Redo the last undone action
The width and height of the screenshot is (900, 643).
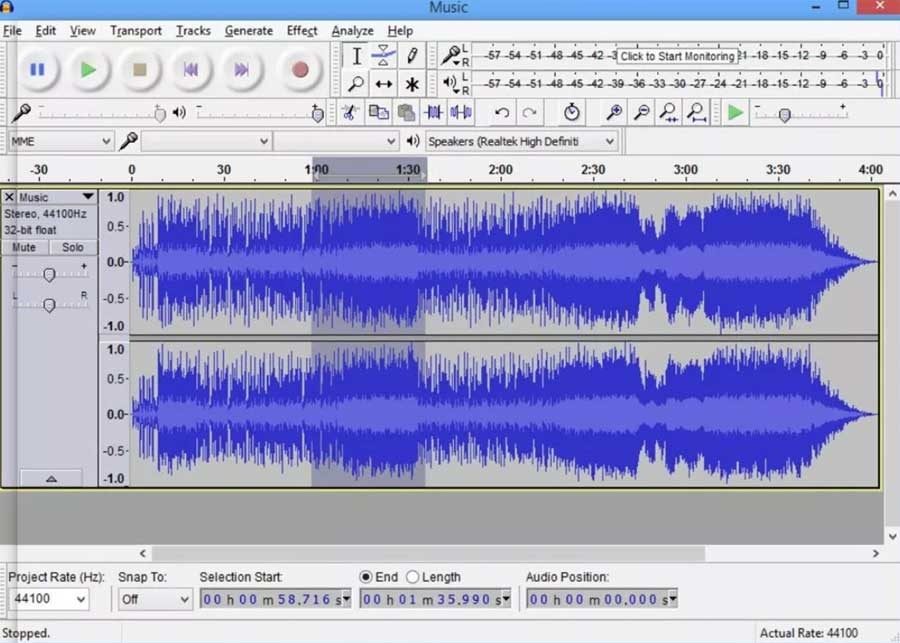coord(529,112)
